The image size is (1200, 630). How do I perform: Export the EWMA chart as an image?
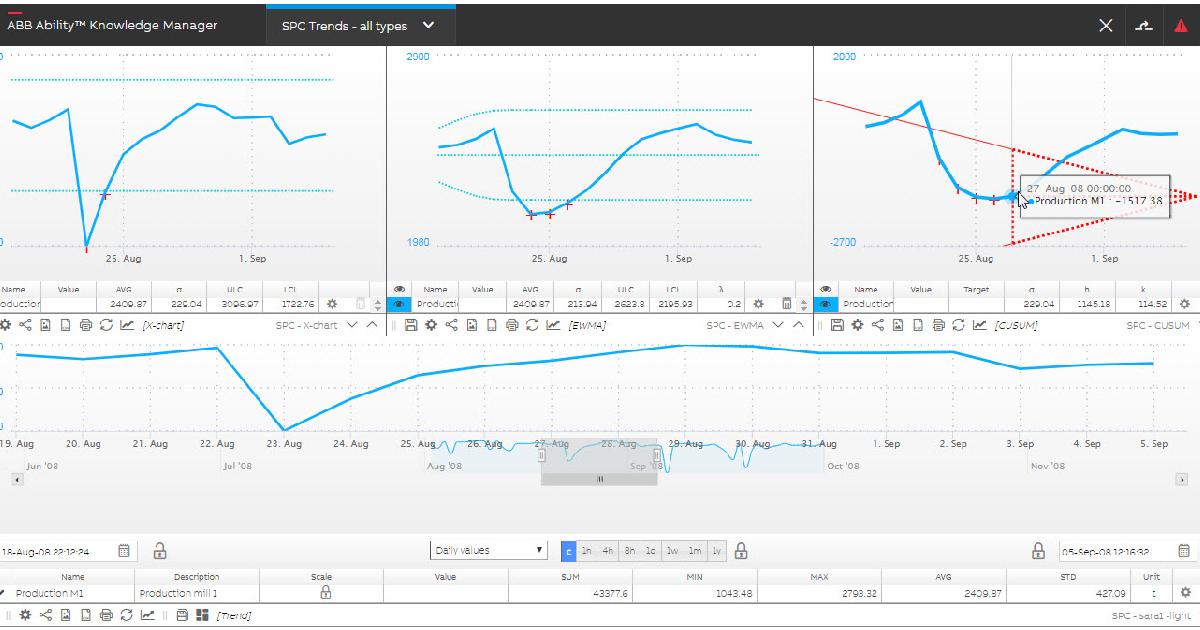[x=471, y=325]
